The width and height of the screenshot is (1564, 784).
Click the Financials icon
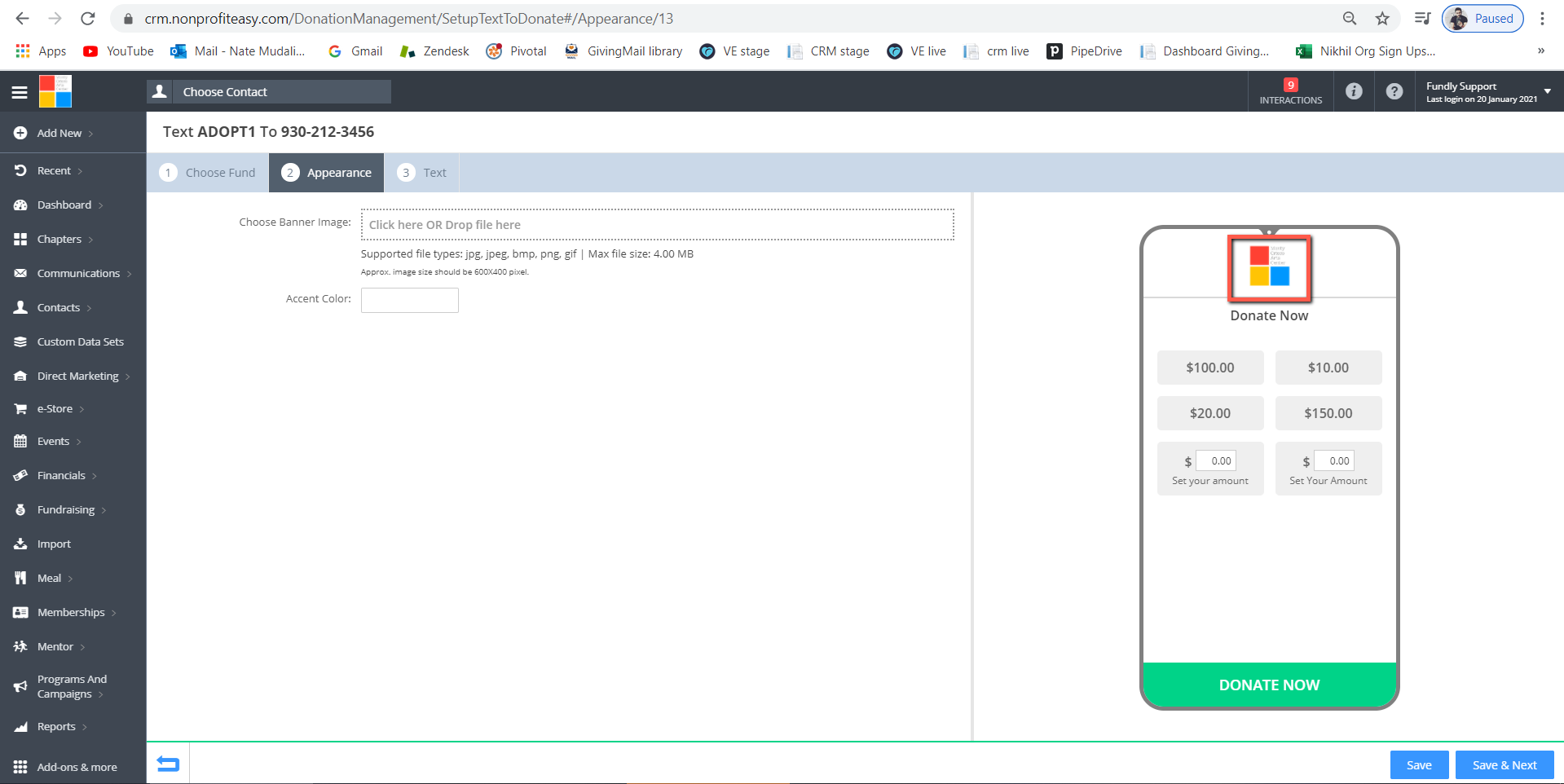(x=20, y=475)
